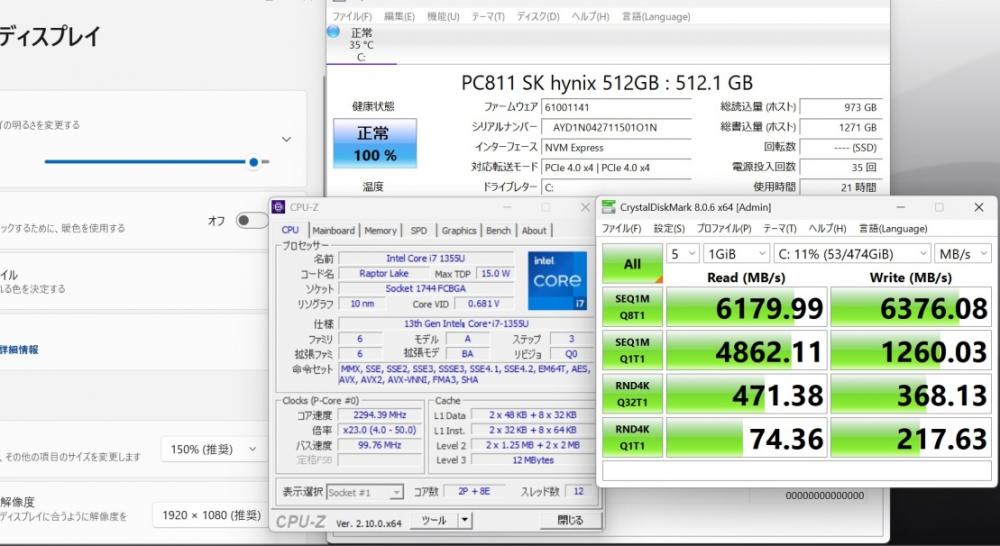Image resolution: width=1000 pixels, height=546 pixels.
Task: Run the RND4K Q32T1 benchmark
Action: tap(632, 394)
